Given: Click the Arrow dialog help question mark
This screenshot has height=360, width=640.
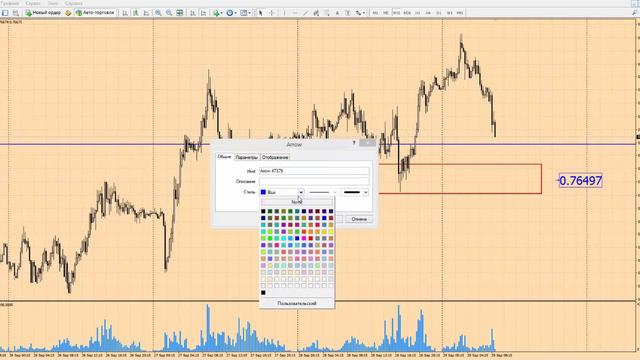Looking at the screenshot, I should [x=354, y=143].
